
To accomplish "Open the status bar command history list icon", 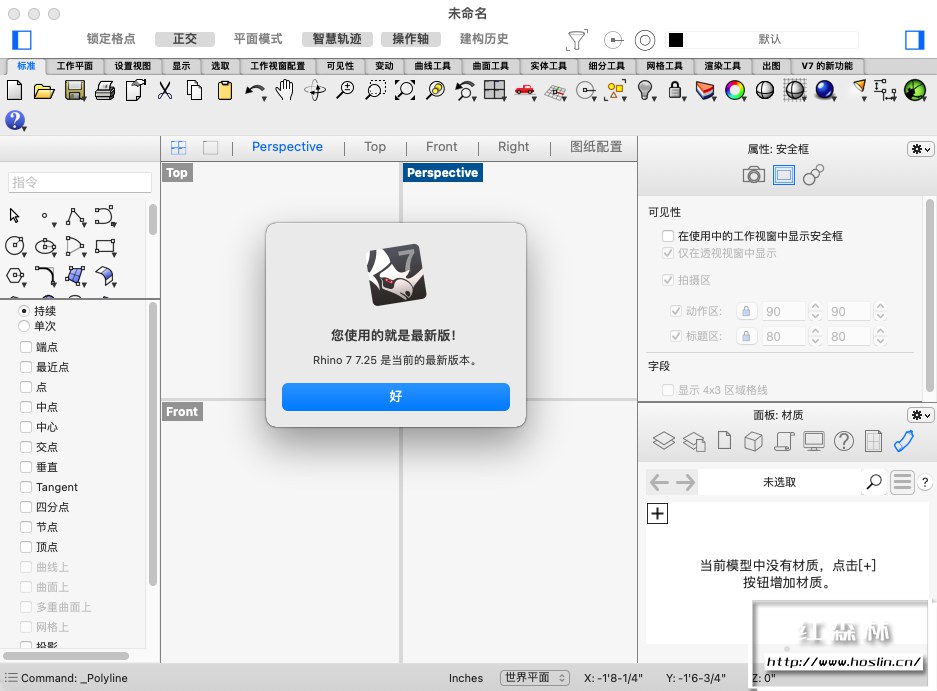I will 11,678.
